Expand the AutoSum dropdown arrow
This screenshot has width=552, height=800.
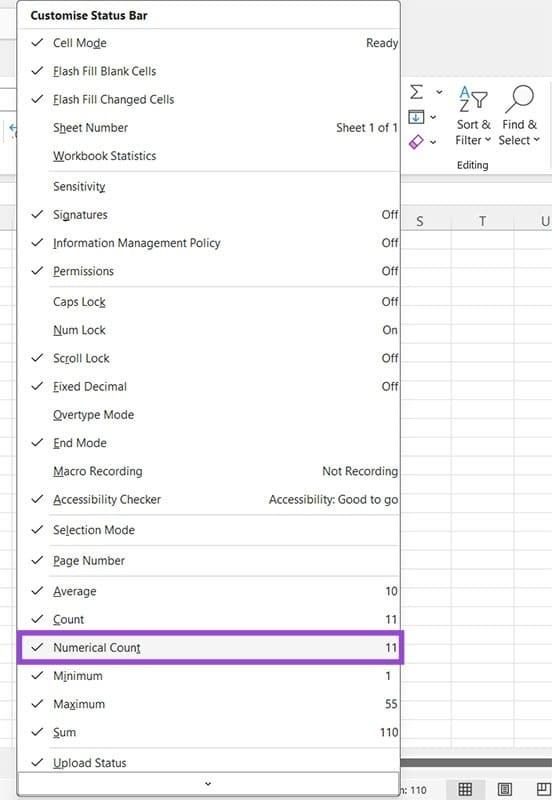(x=439, y=92)
